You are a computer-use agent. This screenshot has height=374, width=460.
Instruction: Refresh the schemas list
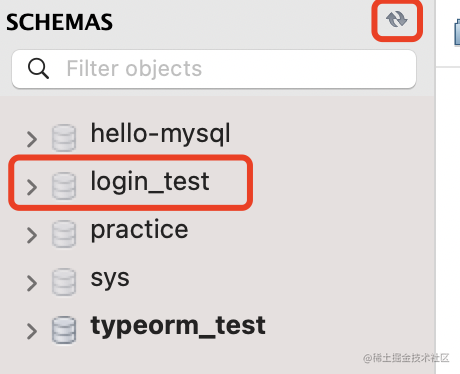point(397,19)
